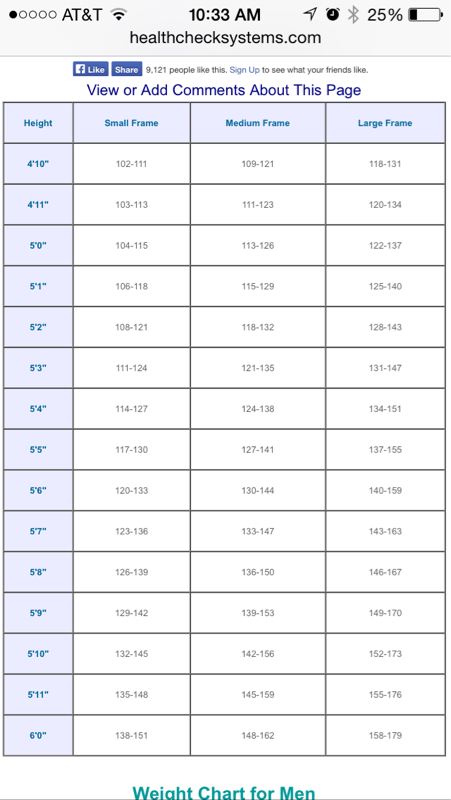Tap the 10:33 AM clock
451x800 pixels.
pos(224,15)
